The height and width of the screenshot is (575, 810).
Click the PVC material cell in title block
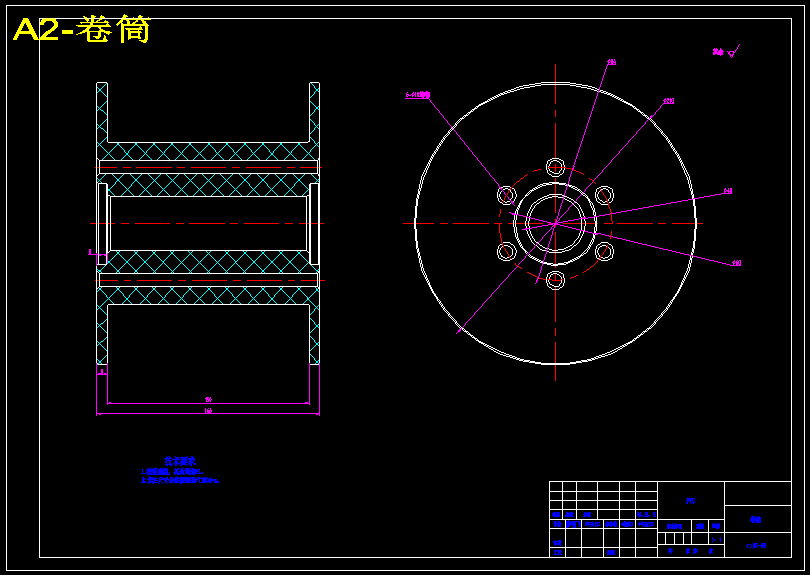(691, 501)
